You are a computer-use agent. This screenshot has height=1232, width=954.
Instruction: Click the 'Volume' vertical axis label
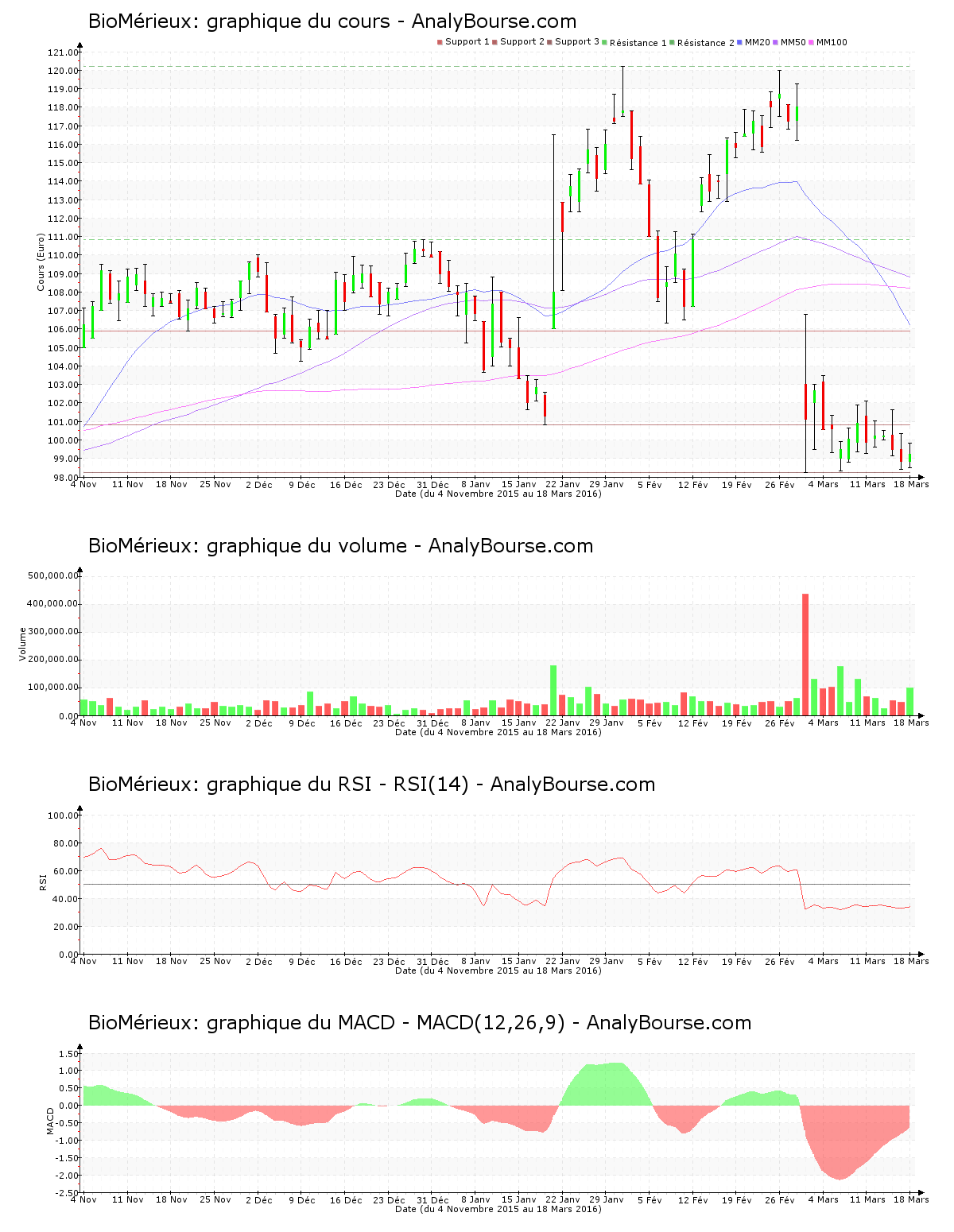[x=22, y=644]
